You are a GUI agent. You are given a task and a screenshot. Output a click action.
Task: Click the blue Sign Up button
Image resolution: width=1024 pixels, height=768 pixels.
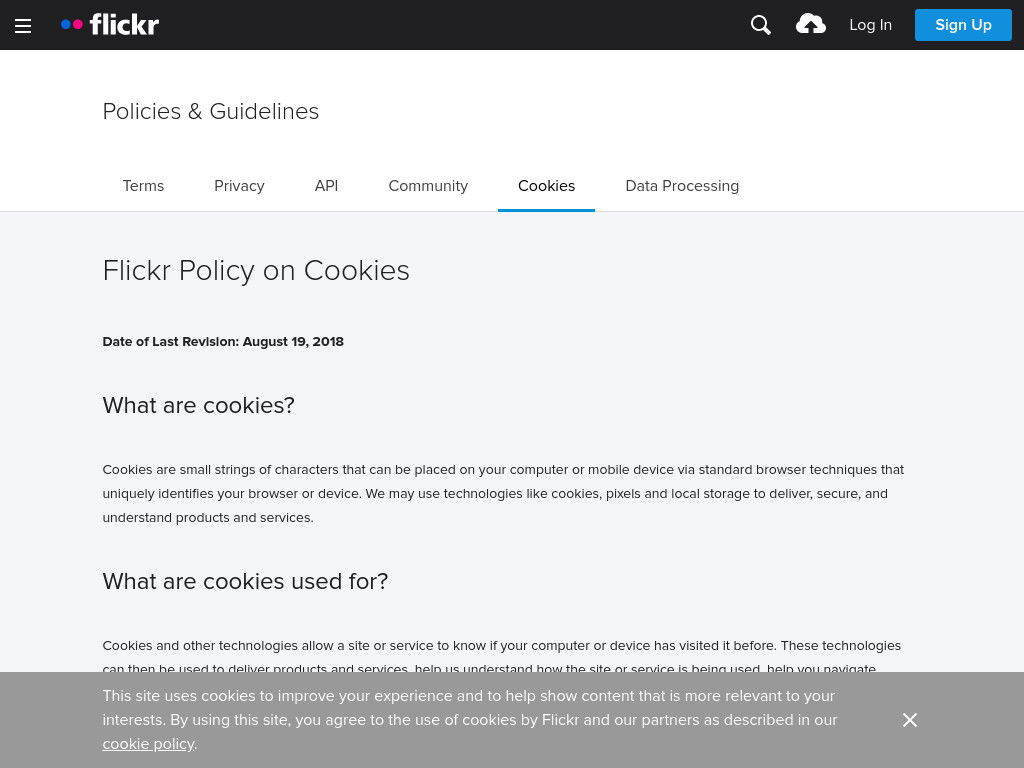pyautogui.click(x=963, y=25)
